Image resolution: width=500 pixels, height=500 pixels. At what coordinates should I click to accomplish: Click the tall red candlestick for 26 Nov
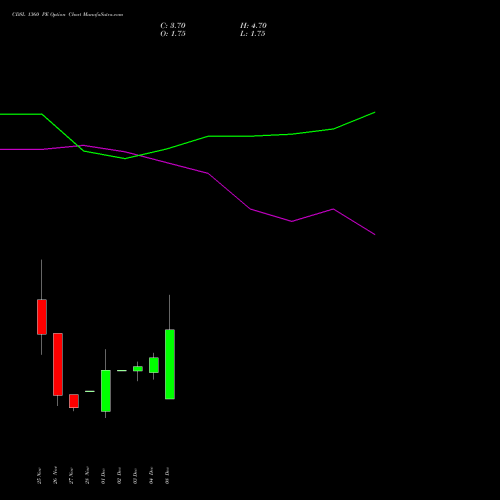(x=58, y=364)
